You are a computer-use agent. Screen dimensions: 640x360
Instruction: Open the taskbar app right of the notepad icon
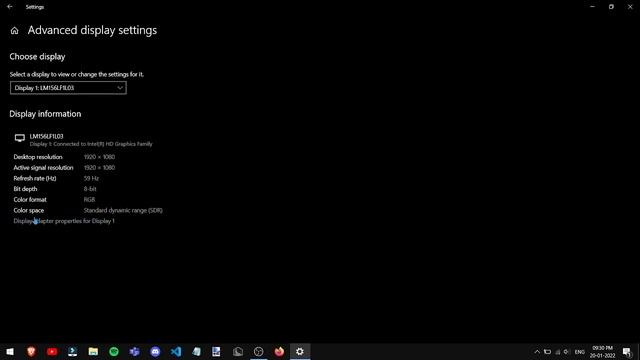click(216, 351)
